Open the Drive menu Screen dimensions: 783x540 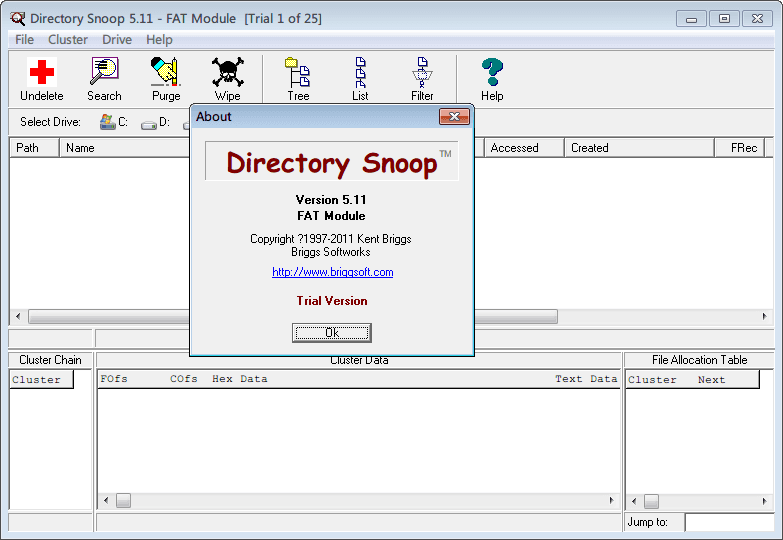coord(117,40)
